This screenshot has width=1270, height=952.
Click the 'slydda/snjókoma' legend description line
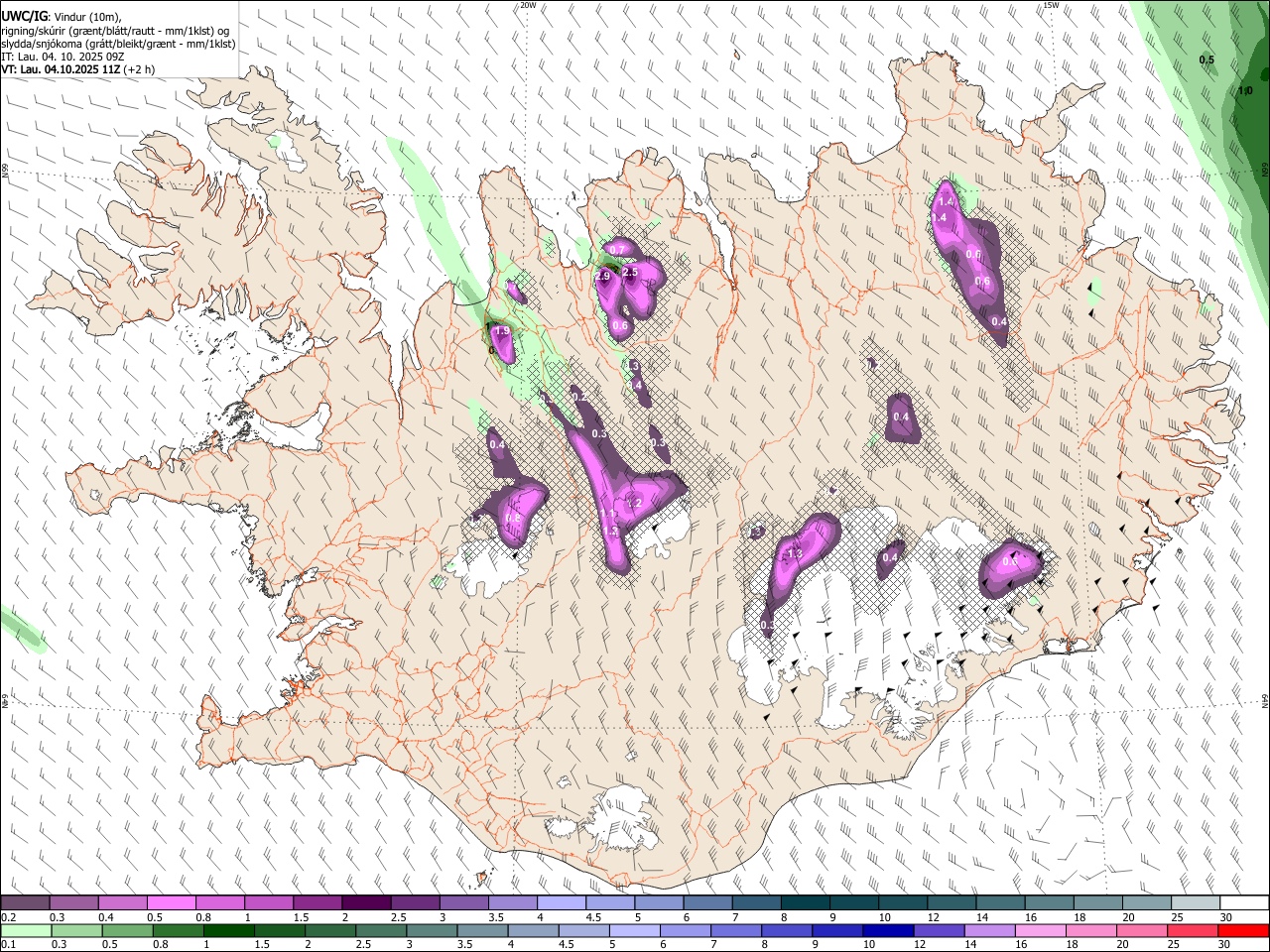118,44
